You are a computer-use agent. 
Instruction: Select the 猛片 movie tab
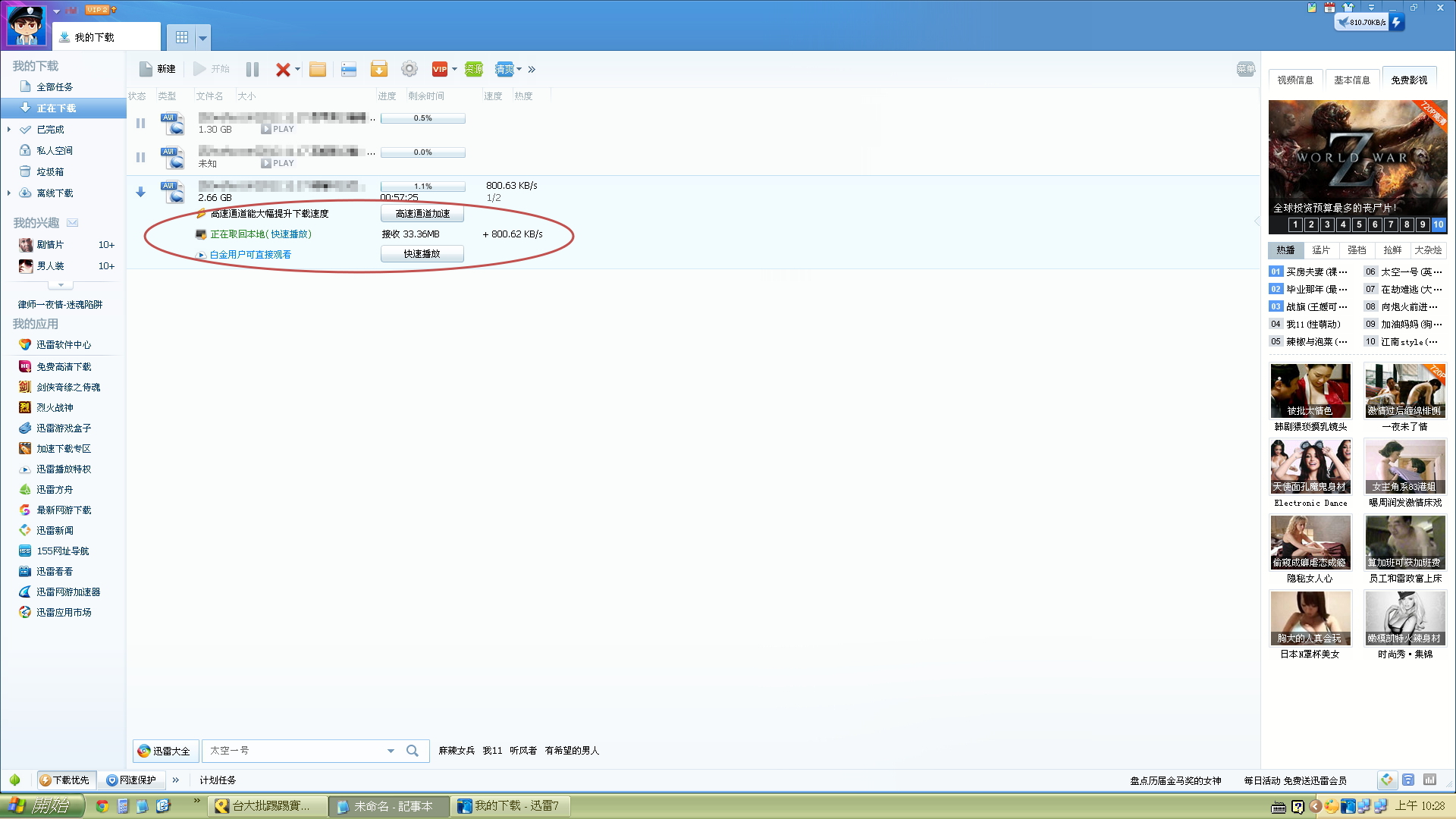(1322, 250)
